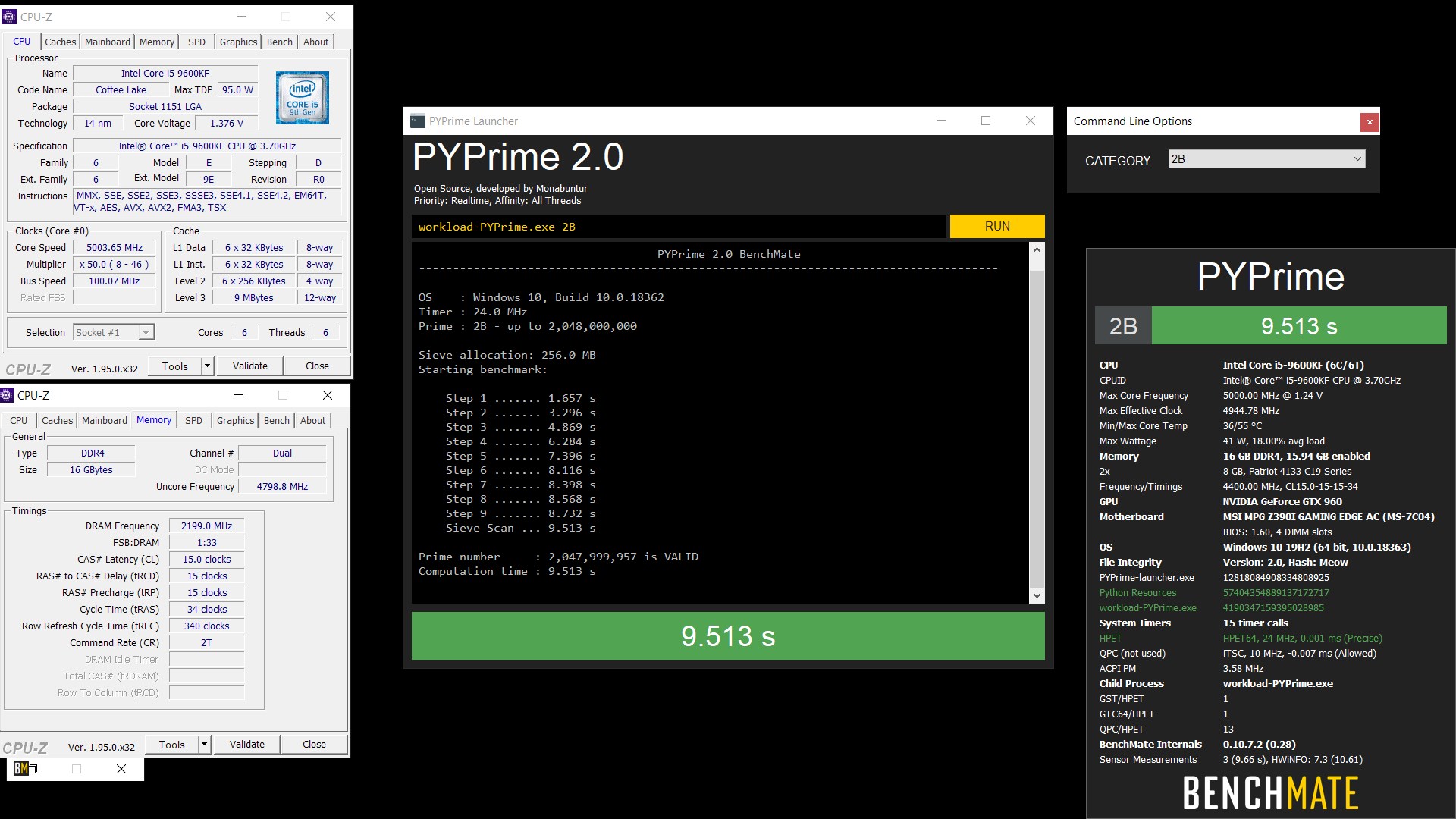Click the workload-PYPrime.exe file integrity entry
This screenshot has height=819, width=1456.
1211,608
